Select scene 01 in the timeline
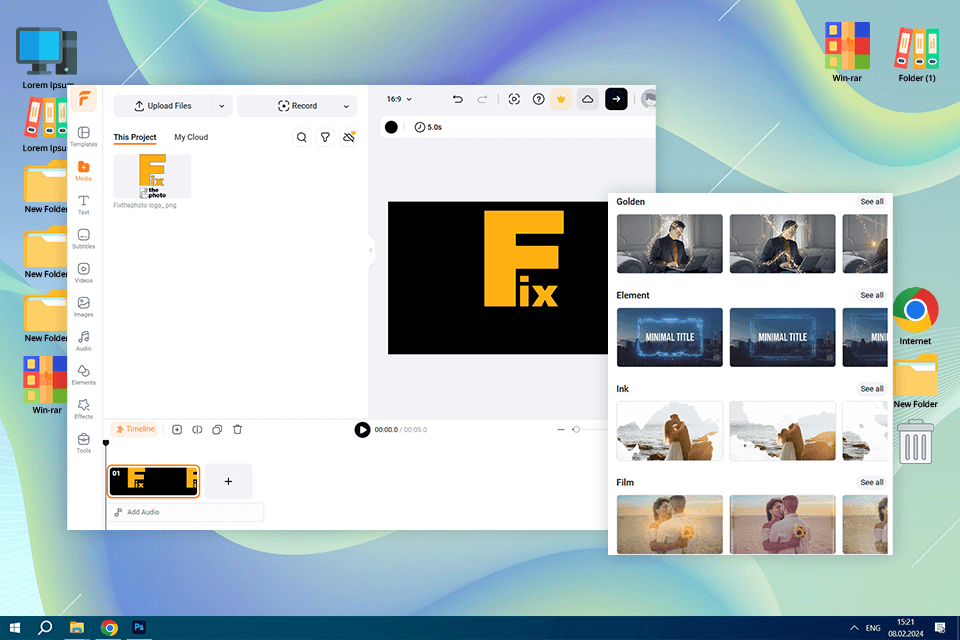 pos(154,481)
